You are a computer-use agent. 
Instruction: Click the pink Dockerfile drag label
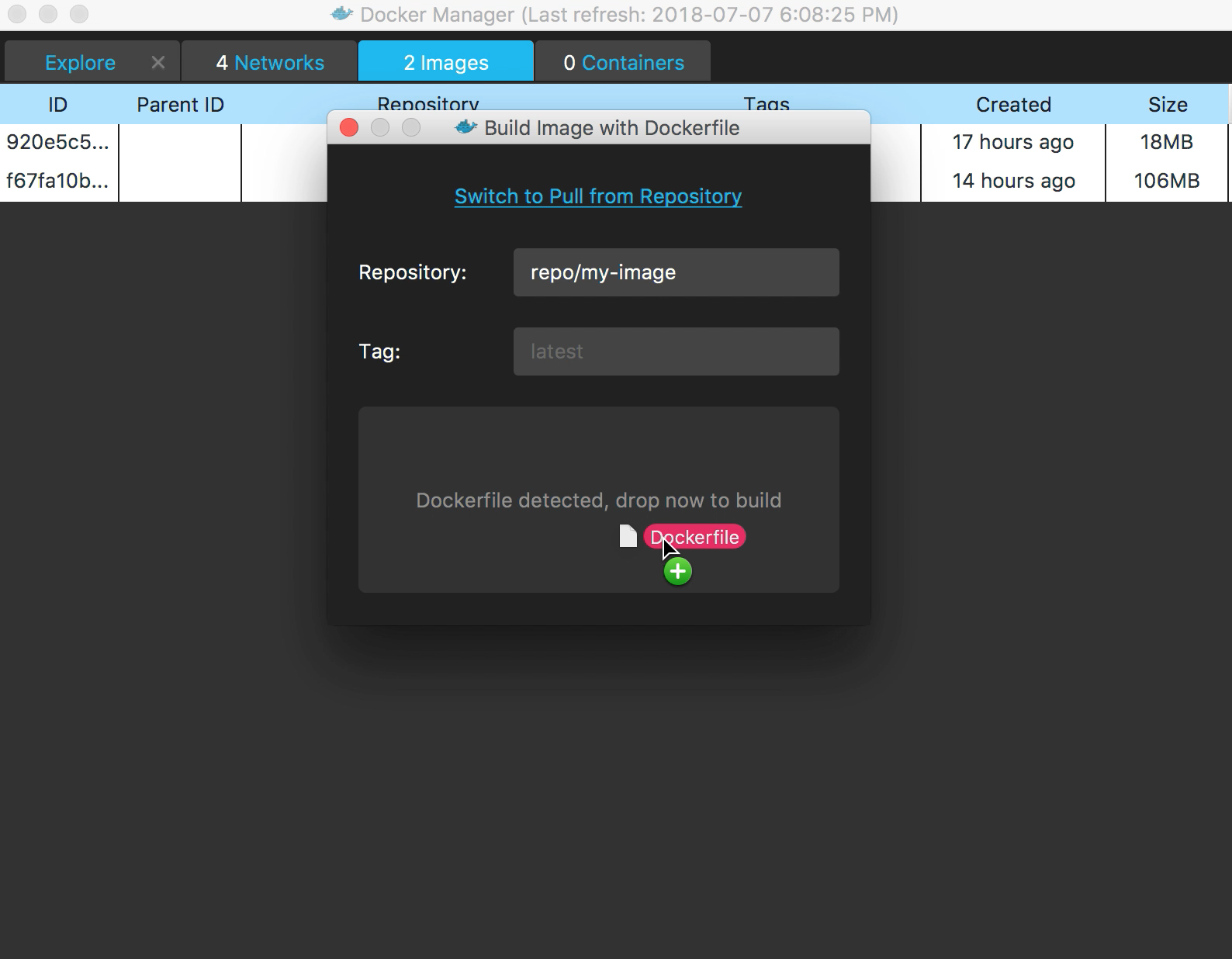click(x=694, y=537)
